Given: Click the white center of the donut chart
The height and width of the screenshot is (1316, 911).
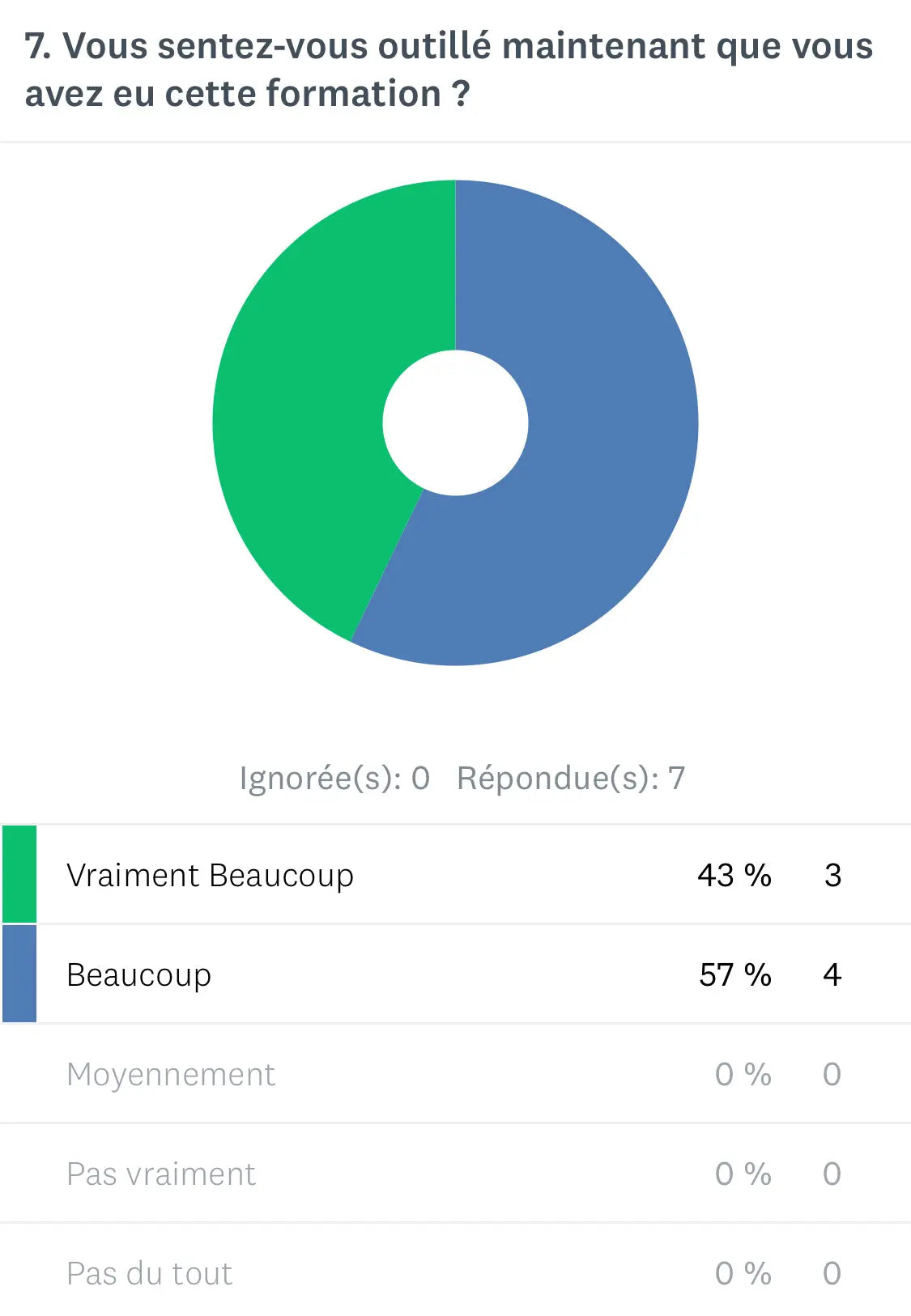Looking at the screenshot, I should [x=455, y=422].
